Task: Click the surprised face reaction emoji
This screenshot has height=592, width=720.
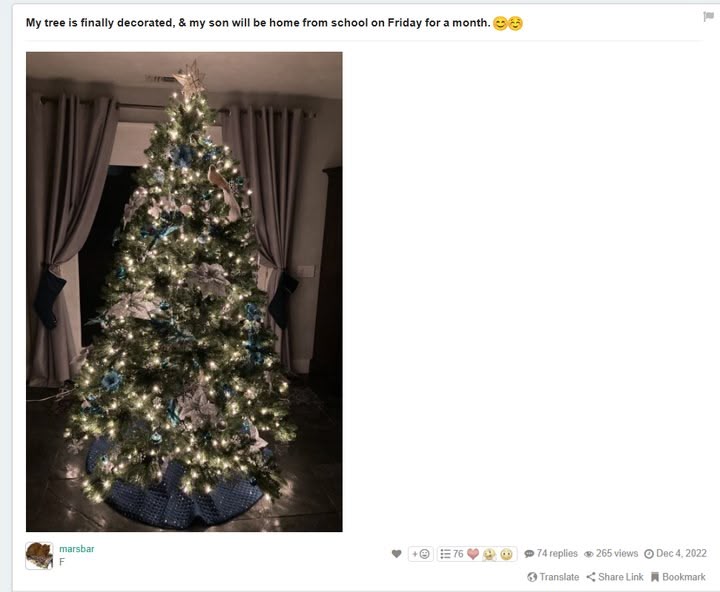Action: (x=506, y=554)
